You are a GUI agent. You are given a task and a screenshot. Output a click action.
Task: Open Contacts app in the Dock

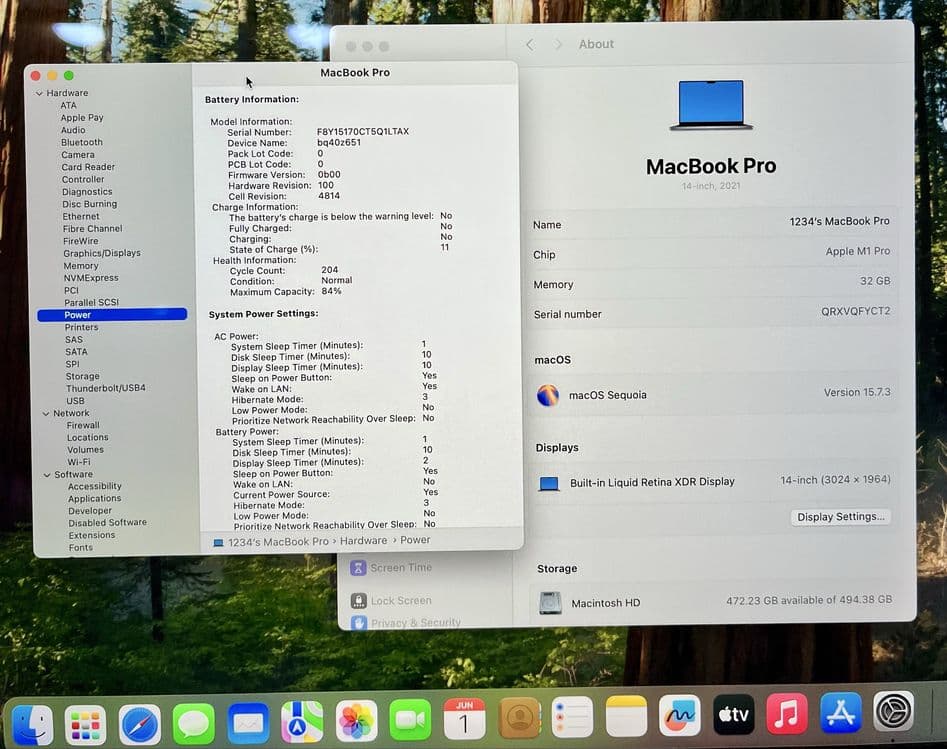click(x=519, y=718)
